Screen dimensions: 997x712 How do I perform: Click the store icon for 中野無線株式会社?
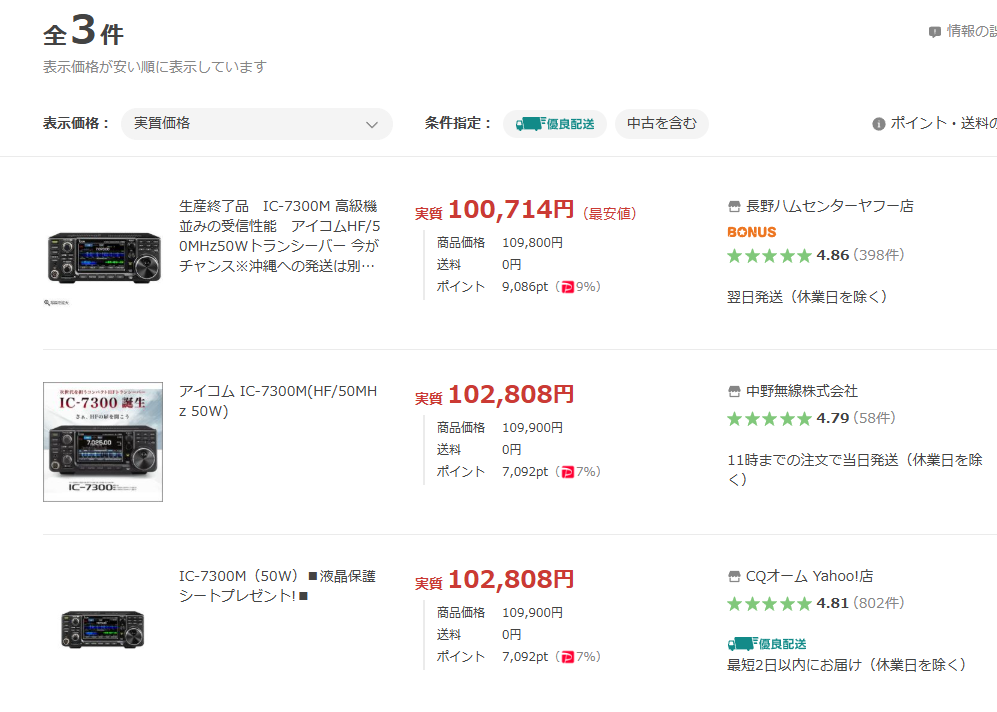(x=734, y=392)
